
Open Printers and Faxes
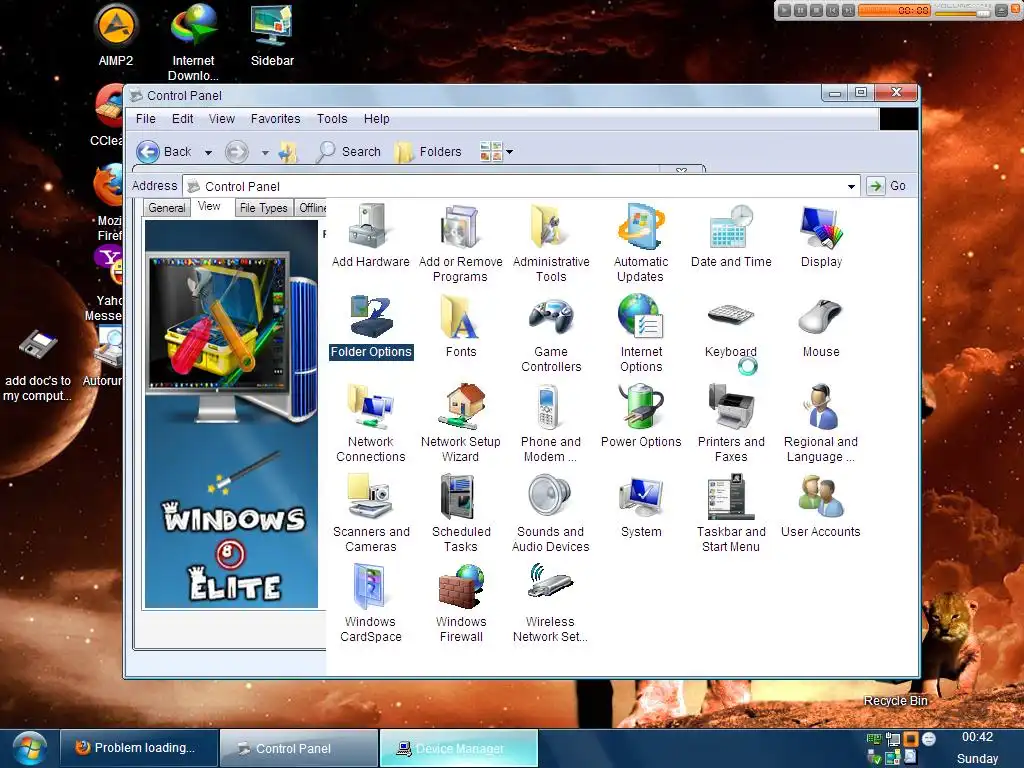731,423
